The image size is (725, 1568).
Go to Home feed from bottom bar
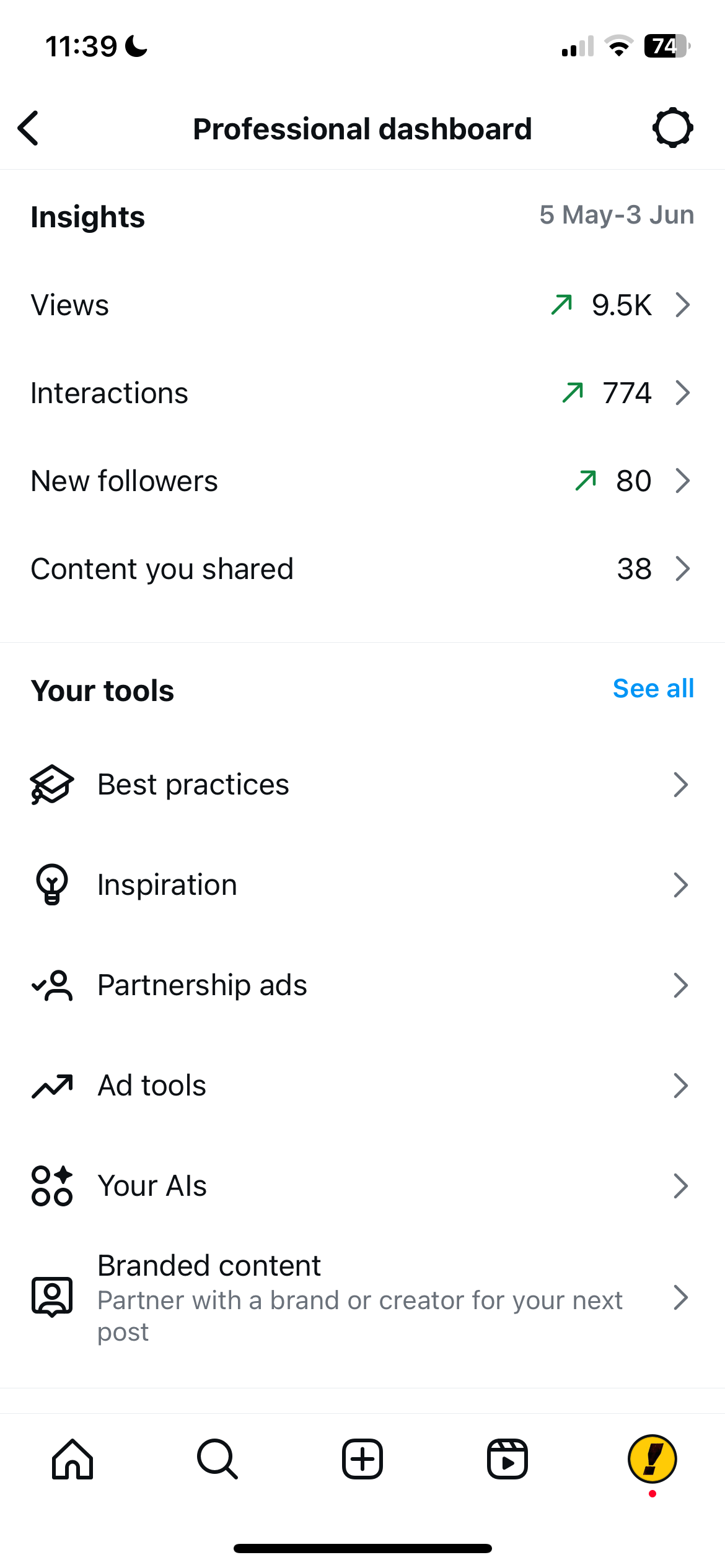pyautogui.click(x=72, y=1459)
